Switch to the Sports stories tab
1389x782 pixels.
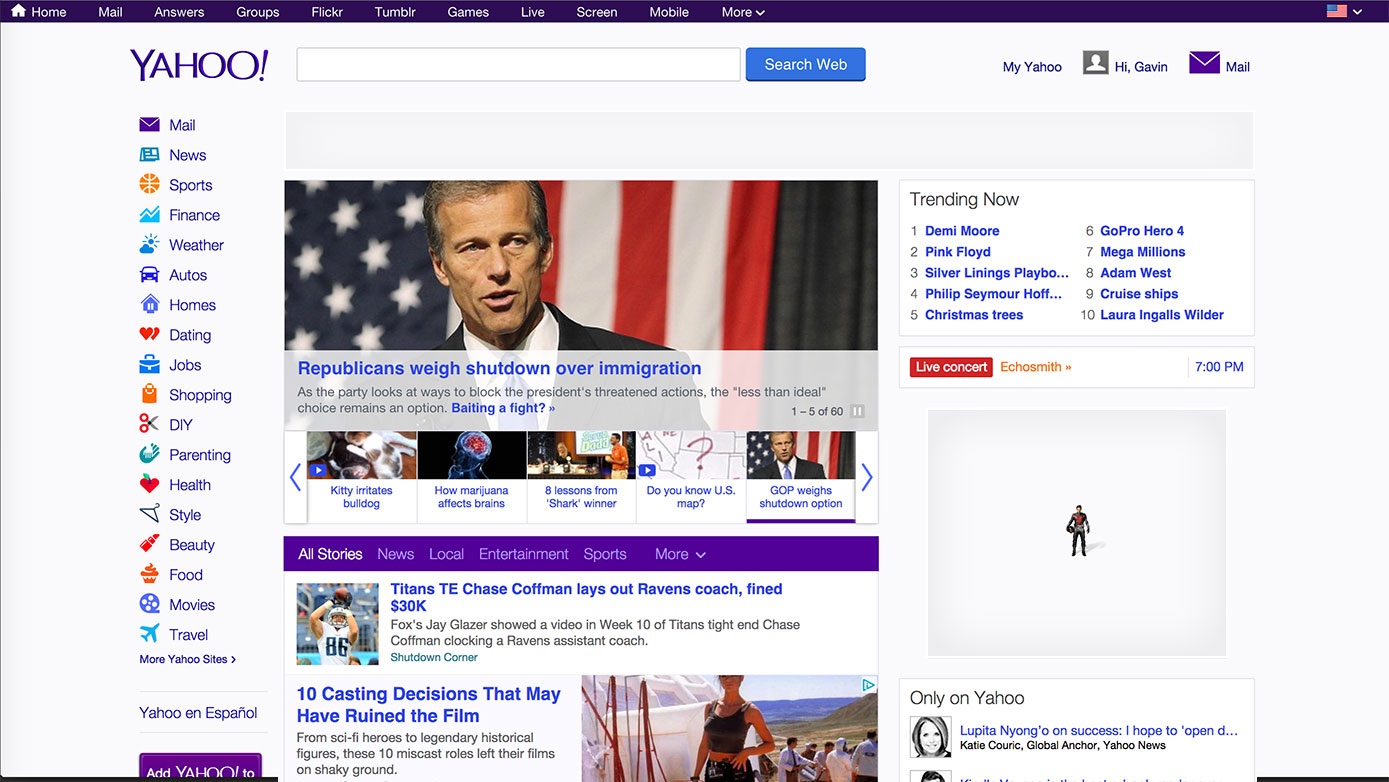pyautogui.click(x=605, y=554)
